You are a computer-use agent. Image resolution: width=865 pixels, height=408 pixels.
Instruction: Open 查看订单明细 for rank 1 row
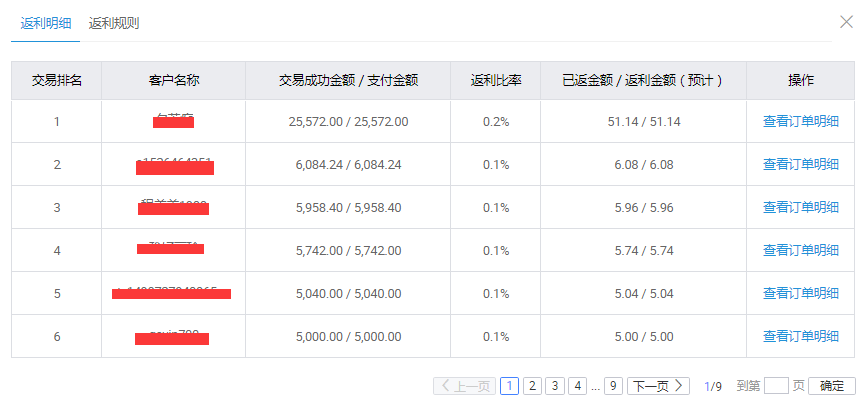[800, 121]
